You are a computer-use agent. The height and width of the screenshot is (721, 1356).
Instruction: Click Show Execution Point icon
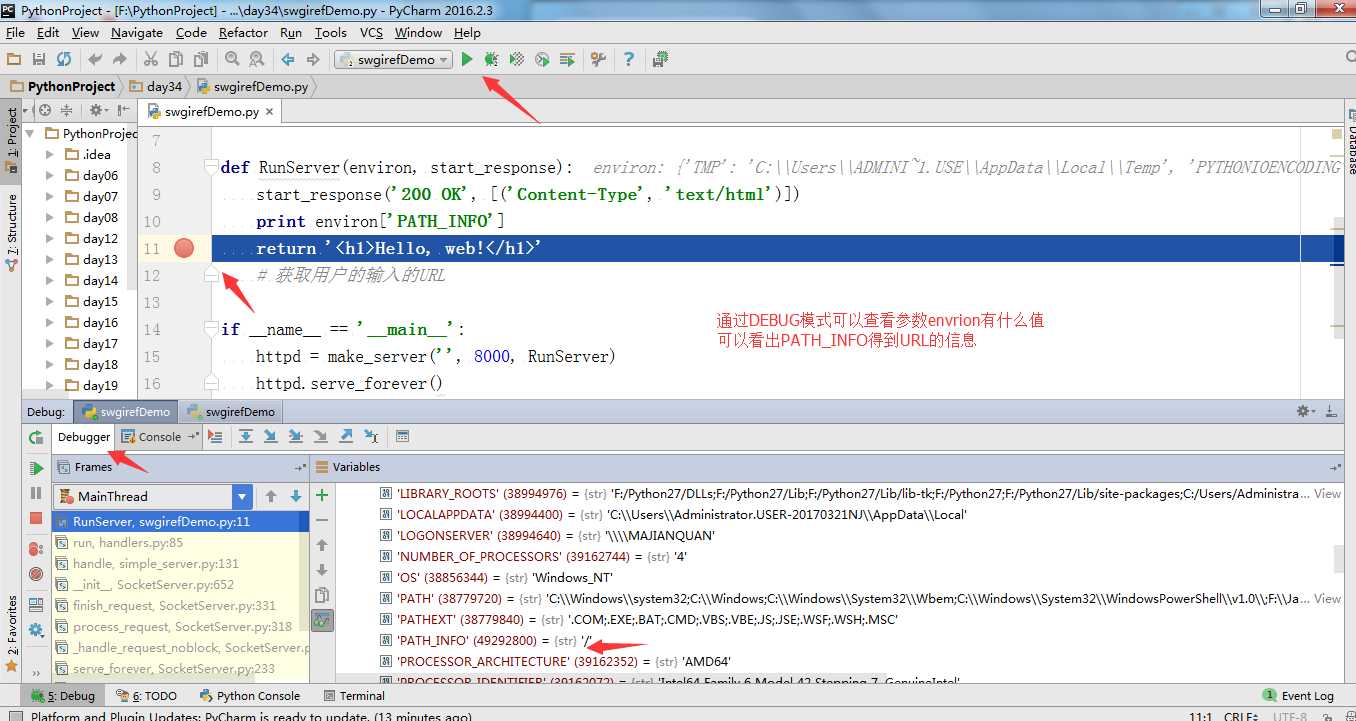[215, 436]
